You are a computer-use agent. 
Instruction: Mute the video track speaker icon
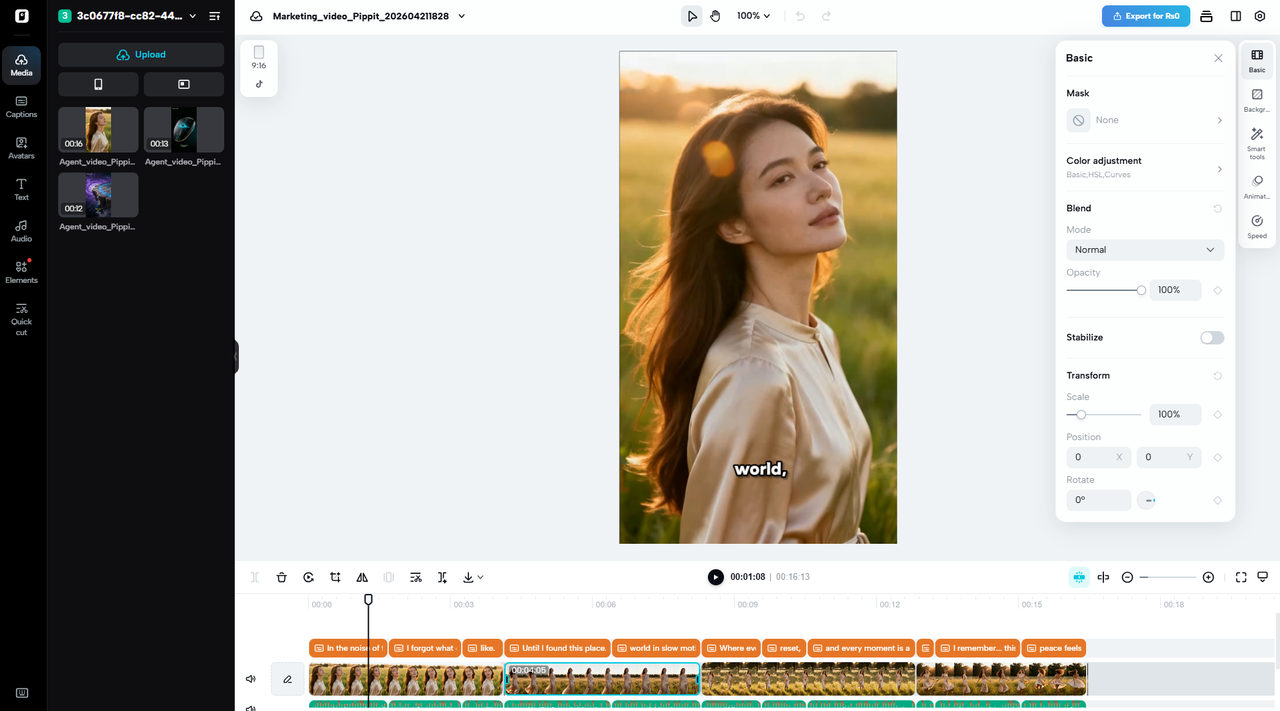click(x=251, y=679)
